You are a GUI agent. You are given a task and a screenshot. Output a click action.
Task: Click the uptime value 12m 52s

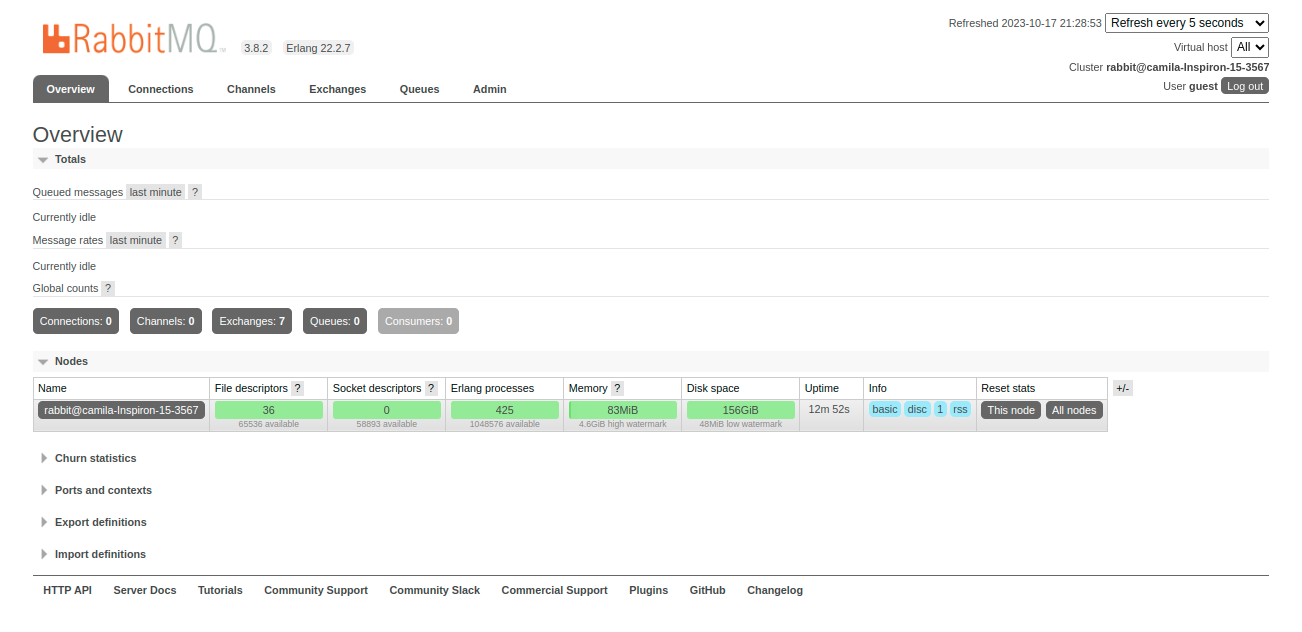point(829,409)
